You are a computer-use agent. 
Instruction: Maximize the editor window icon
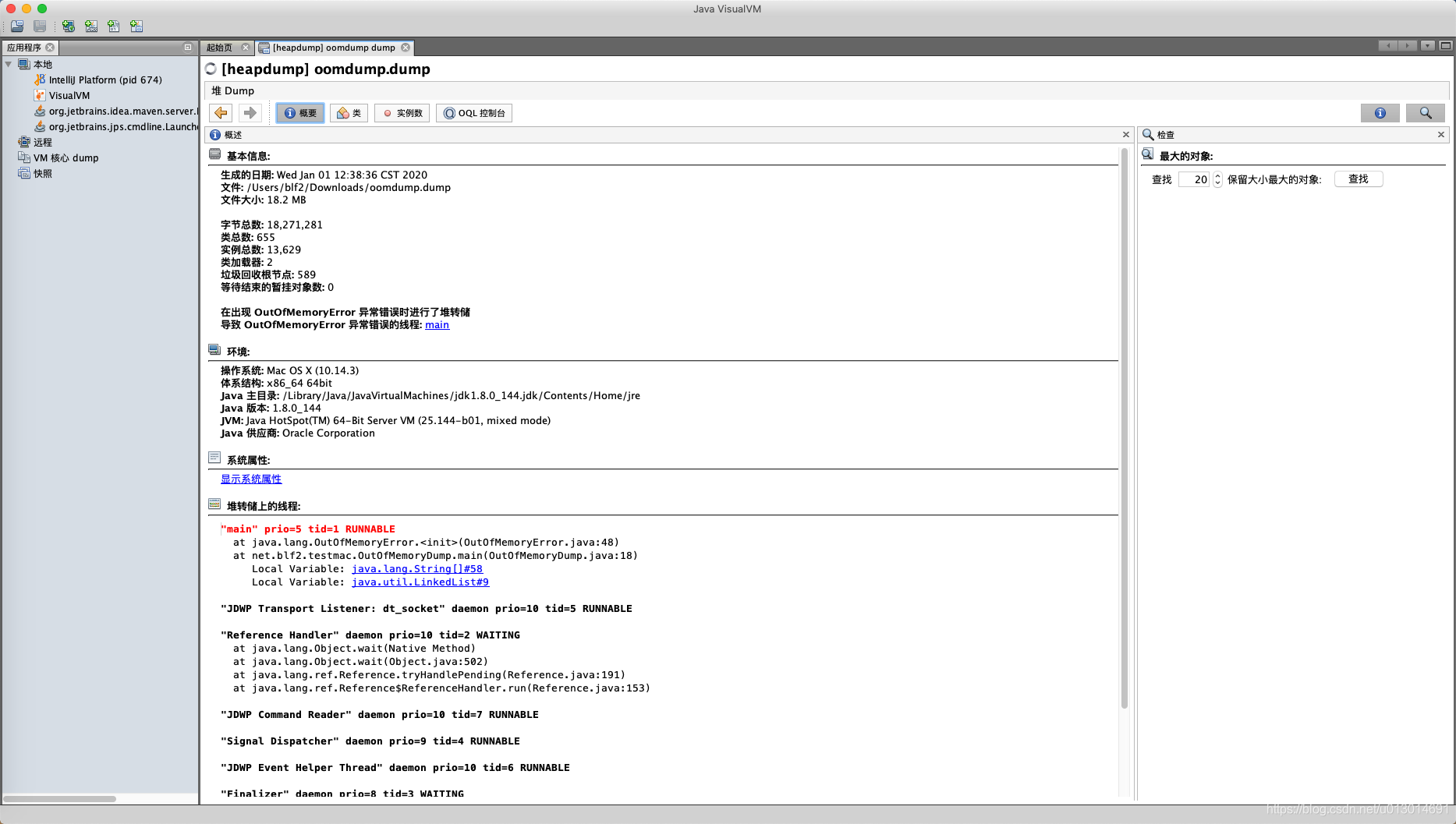(1445, 46)
